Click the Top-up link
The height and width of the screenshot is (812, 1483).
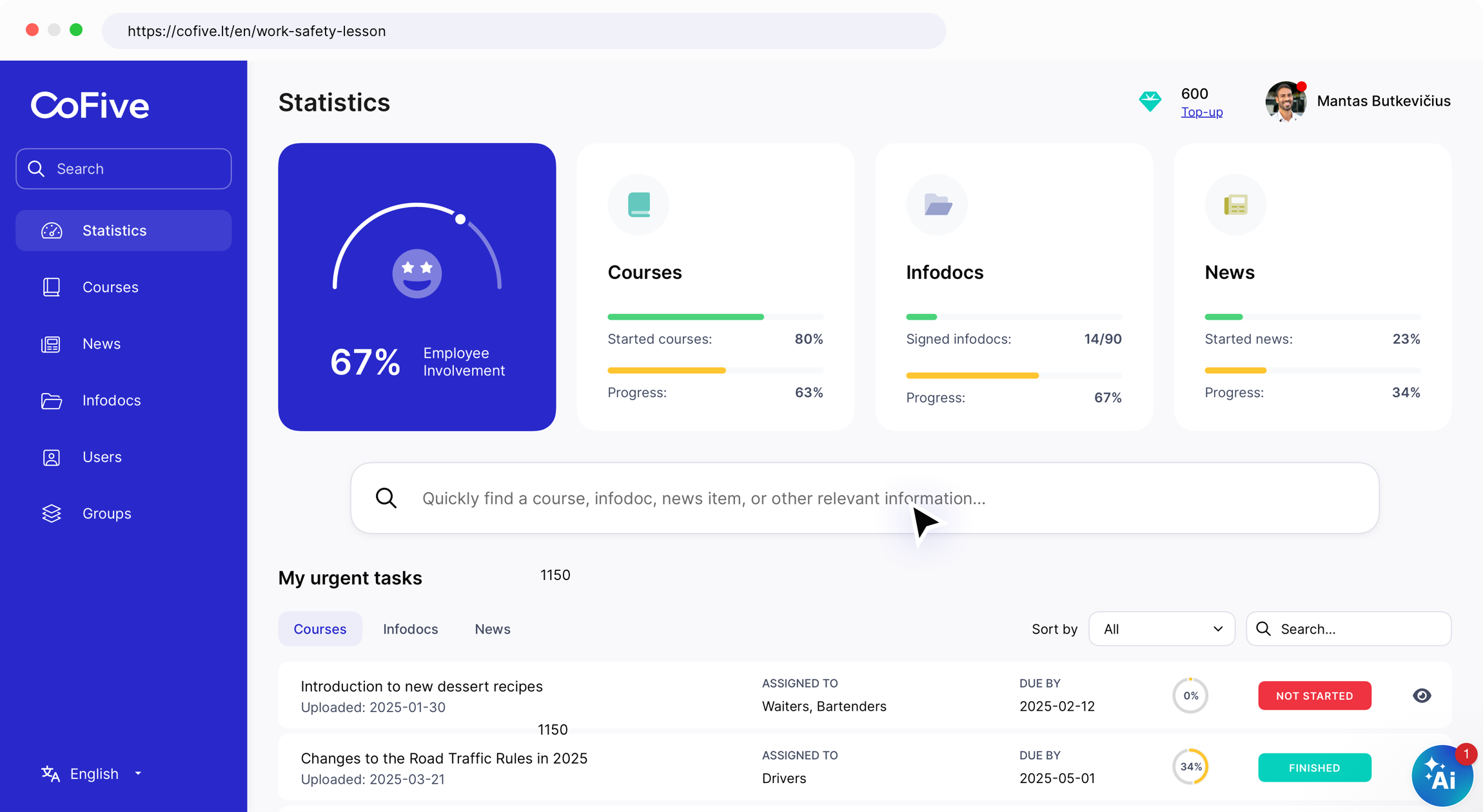coord(1201,111)
